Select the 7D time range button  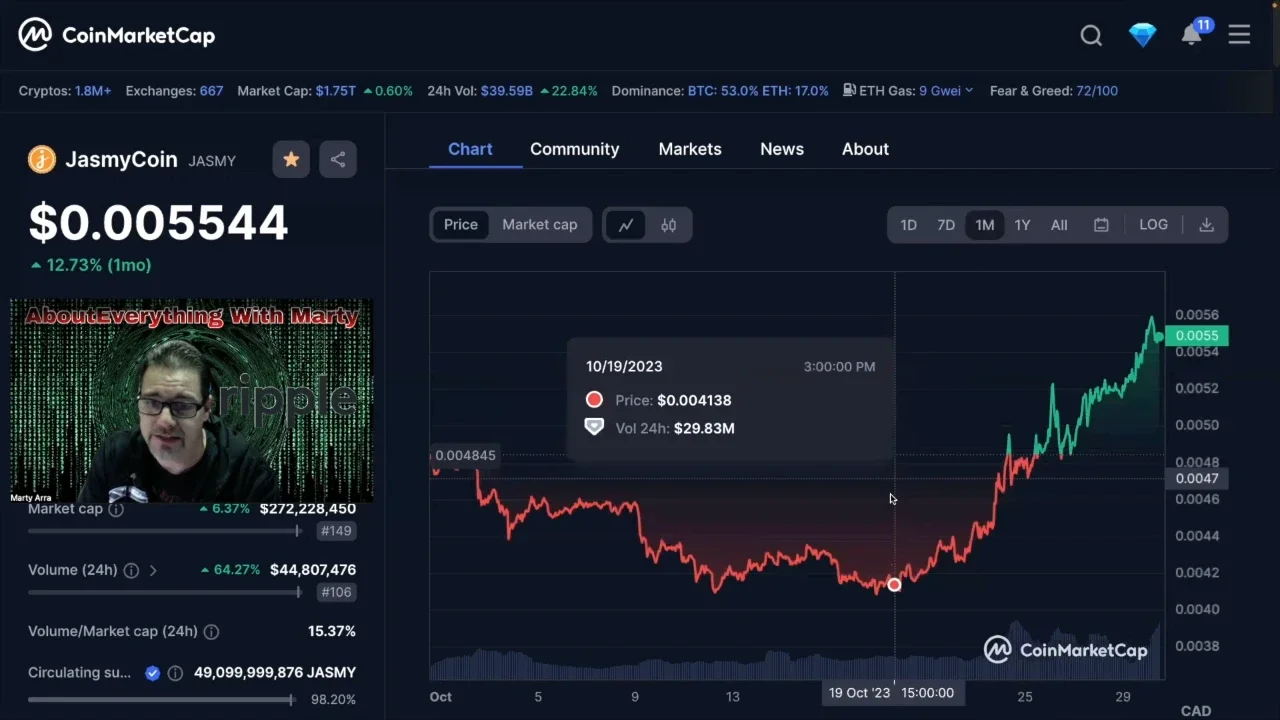(x=945, y=225)
